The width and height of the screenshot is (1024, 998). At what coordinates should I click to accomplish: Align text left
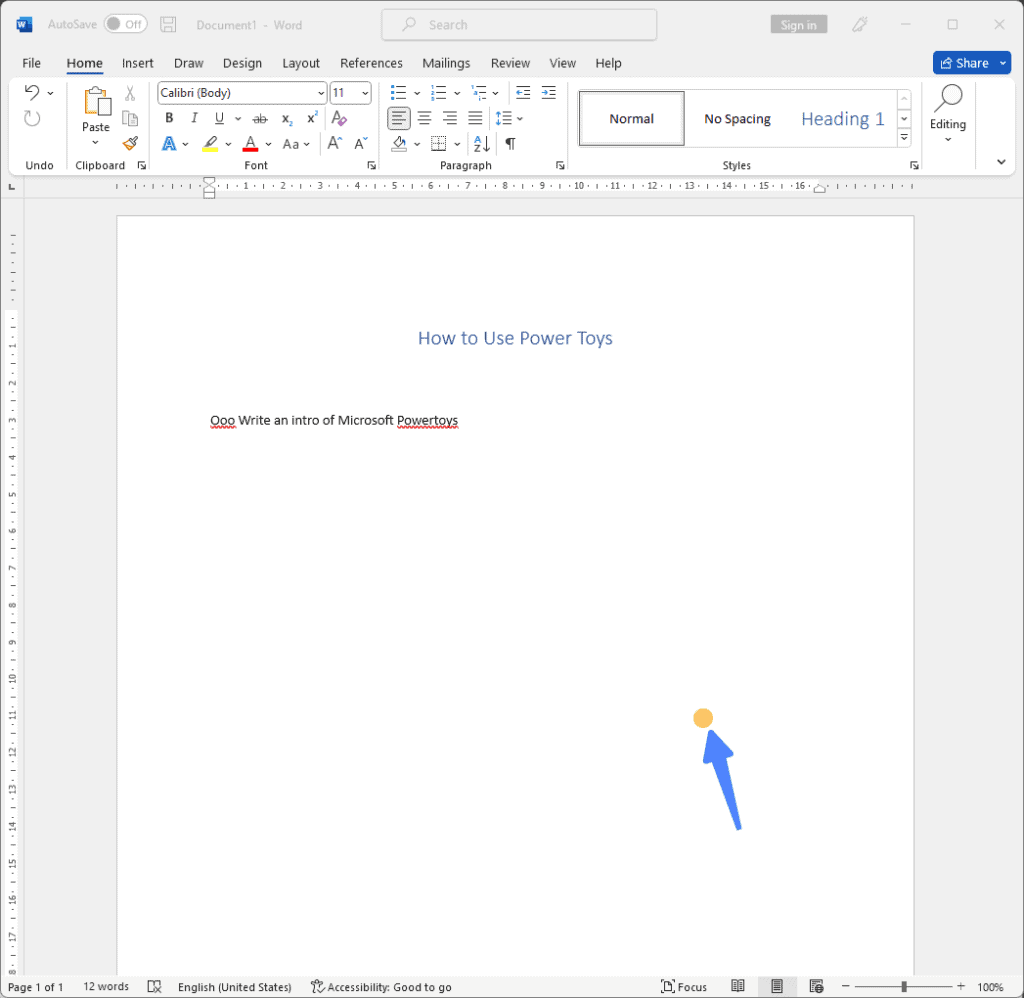(398, 118)
